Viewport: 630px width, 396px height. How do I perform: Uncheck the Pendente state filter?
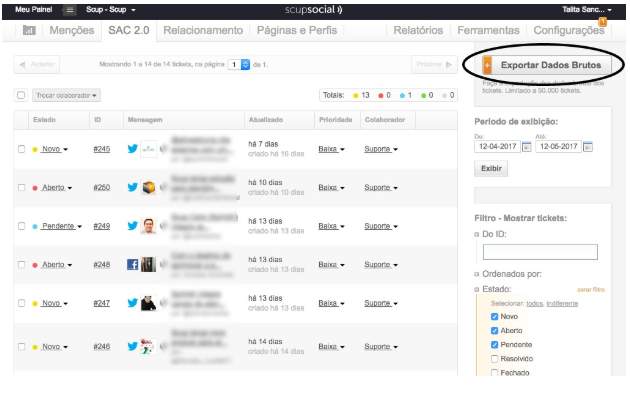coord(495,345)
